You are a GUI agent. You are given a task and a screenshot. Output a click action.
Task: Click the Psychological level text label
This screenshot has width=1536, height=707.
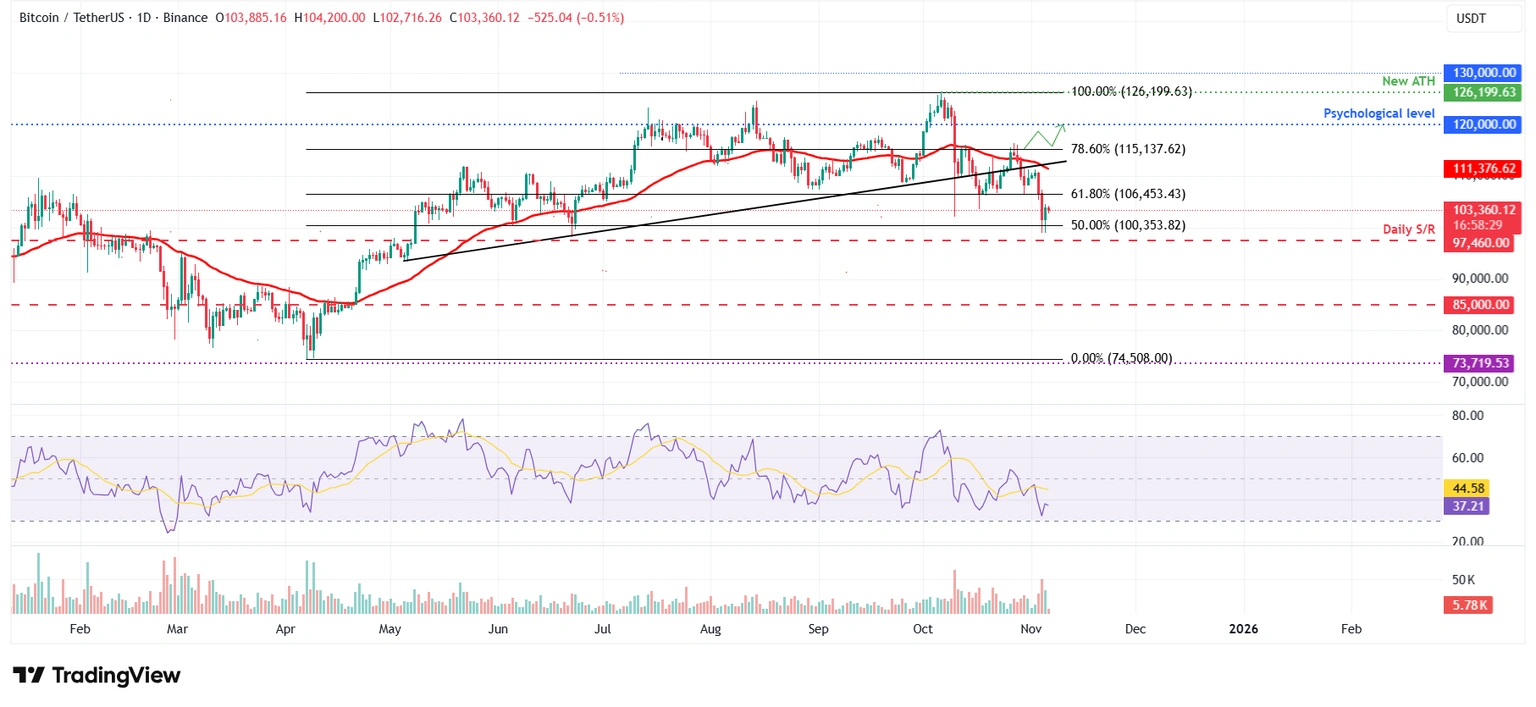click(x=1379, y=114)
